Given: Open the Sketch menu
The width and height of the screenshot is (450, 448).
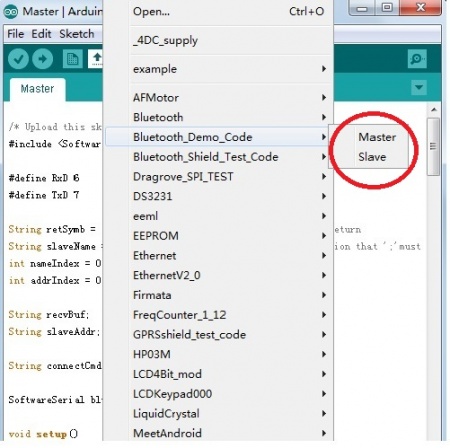Looking at the screenshot, I should (77, 34).
